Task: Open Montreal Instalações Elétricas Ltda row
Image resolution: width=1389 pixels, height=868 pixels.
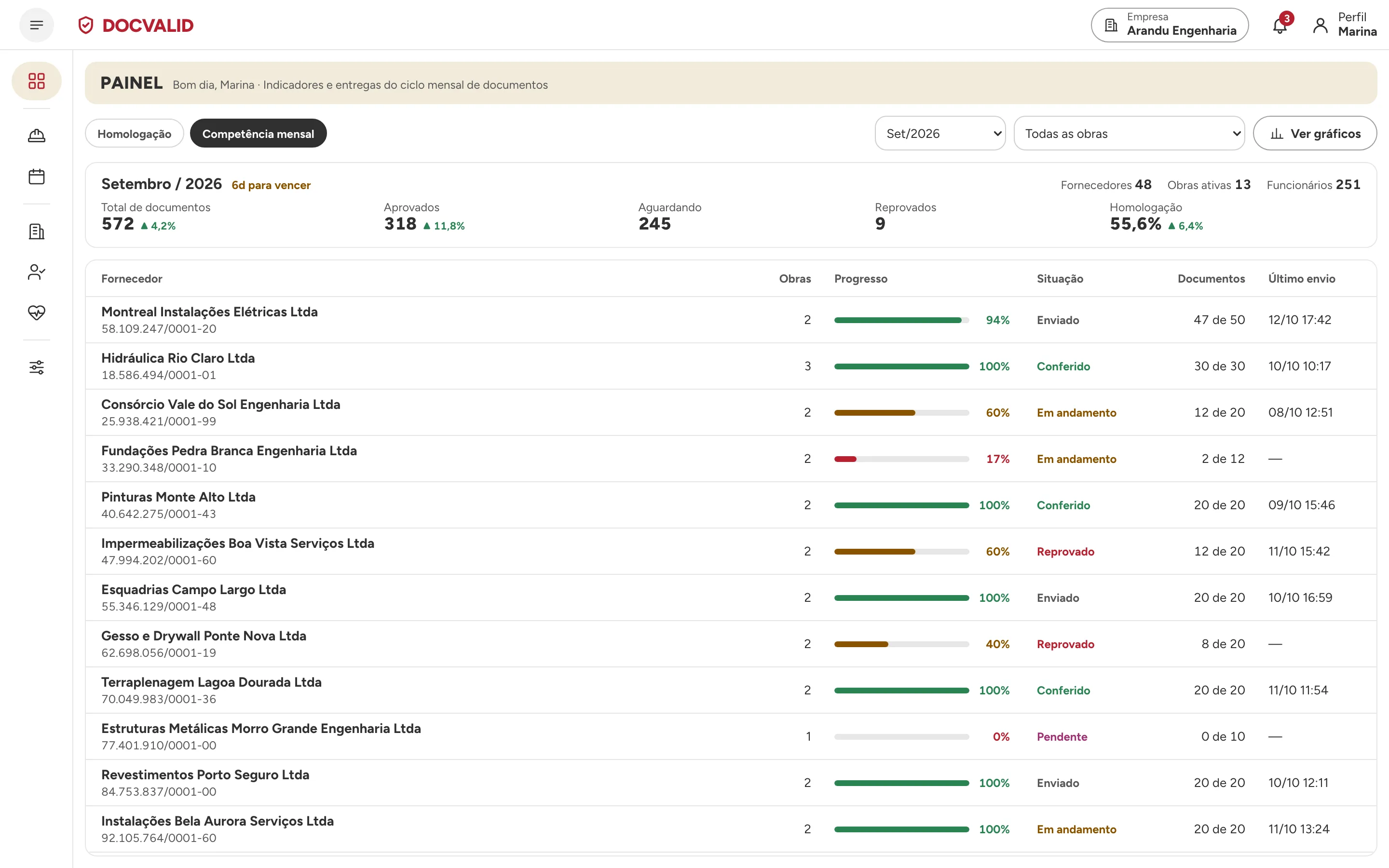Action: [731, 320]
